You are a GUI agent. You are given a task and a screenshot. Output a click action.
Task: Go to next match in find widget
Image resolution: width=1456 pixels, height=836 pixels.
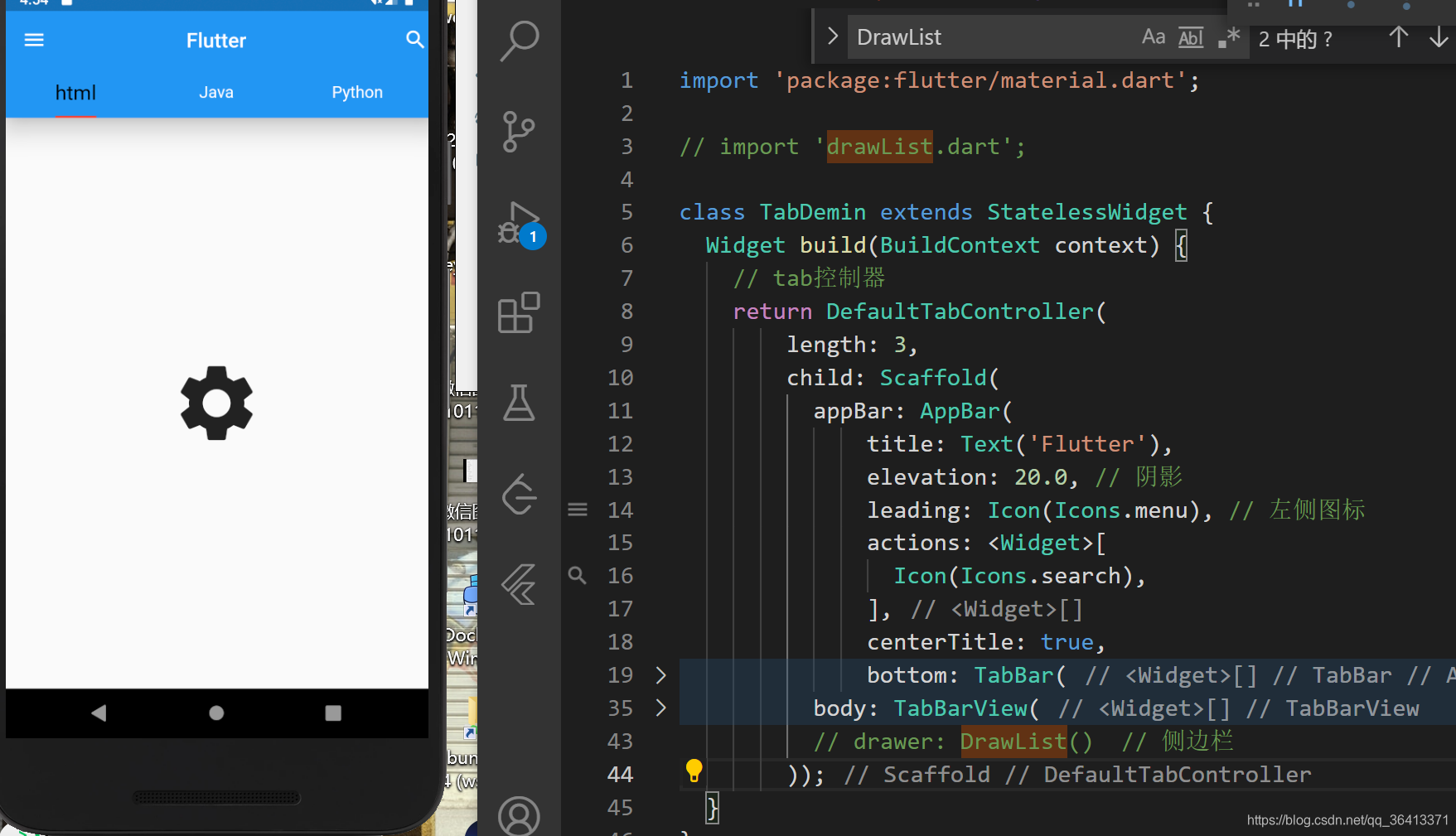click(1439, 37)
